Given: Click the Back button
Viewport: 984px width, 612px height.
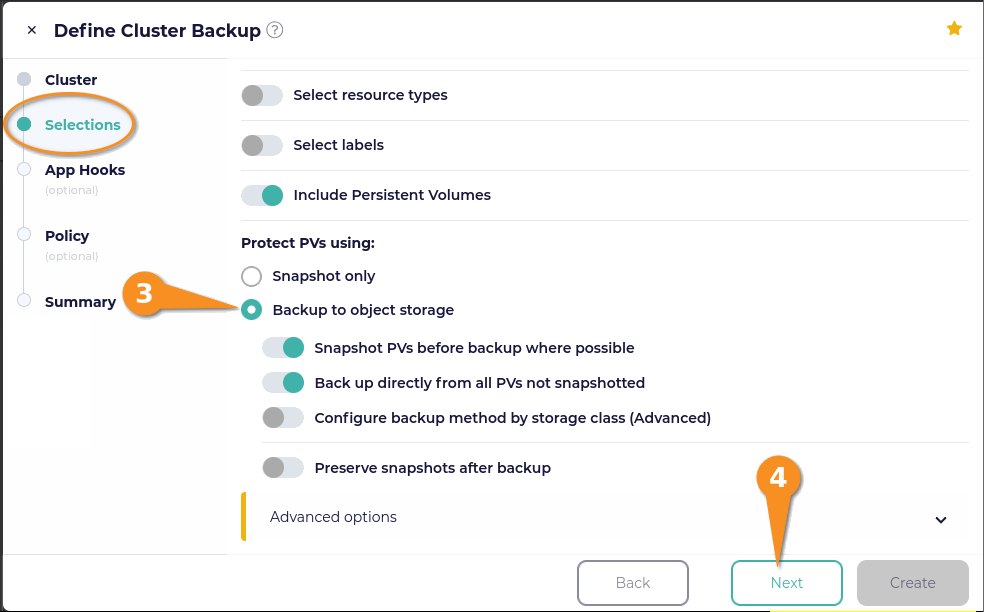Looking at the screenshot, I should click(x=633, y=582).
